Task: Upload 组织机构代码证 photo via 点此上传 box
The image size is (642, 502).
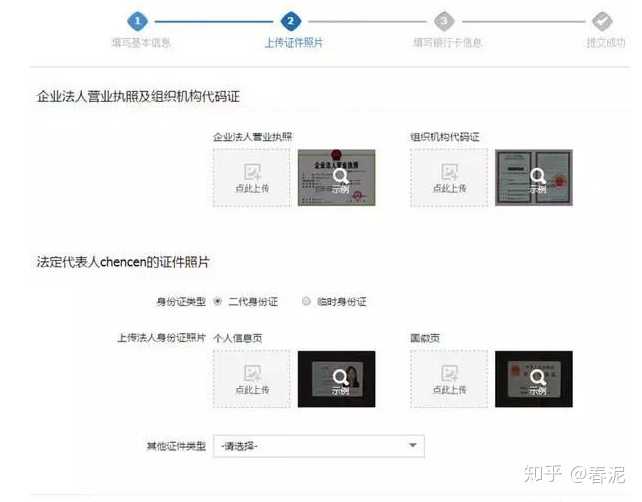Action: click(449, 178)
